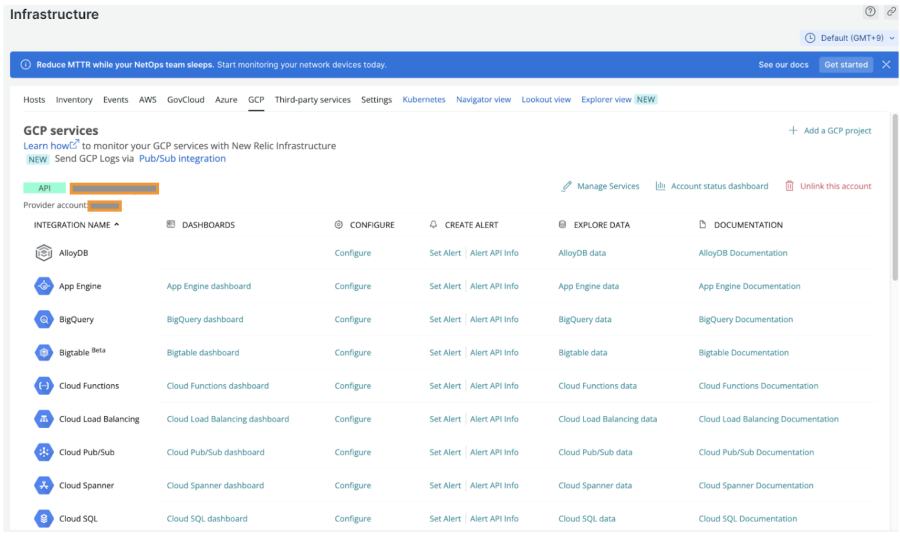Viewport: 900px width, 538px height.
Task: Click the Cloud SQL service icon
Action: (x=44, y=518)
